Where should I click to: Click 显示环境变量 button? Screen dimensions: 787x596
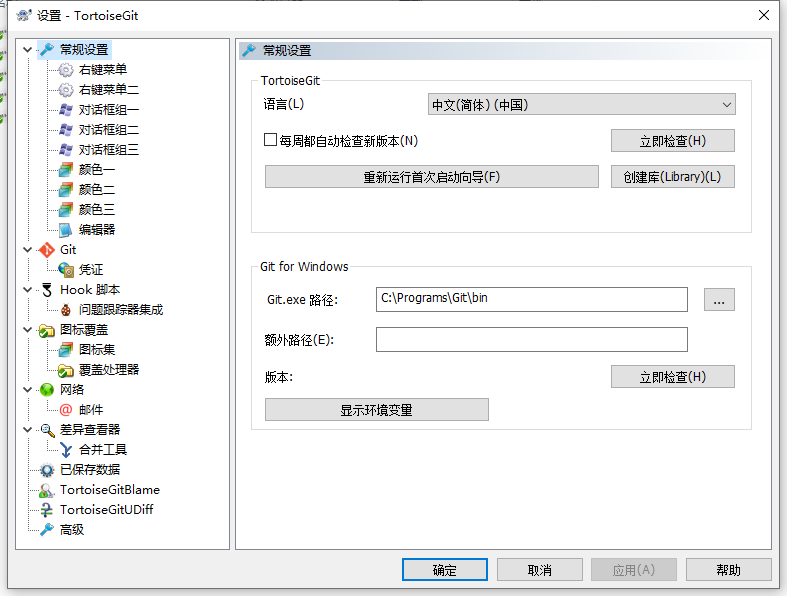pos(376,410)
